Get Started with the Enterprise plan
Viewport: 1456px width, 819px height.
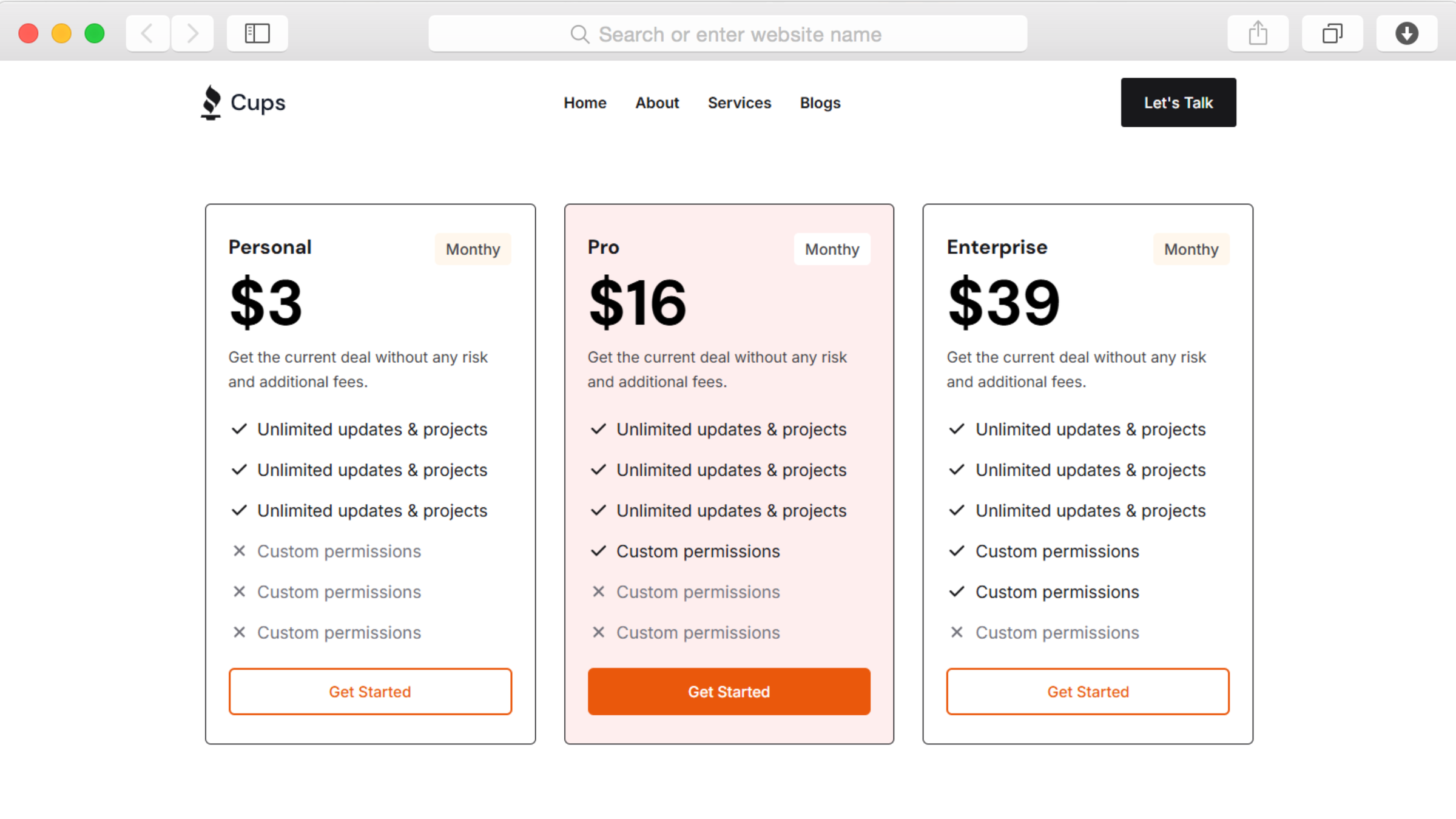click(x=1088, y=692)
